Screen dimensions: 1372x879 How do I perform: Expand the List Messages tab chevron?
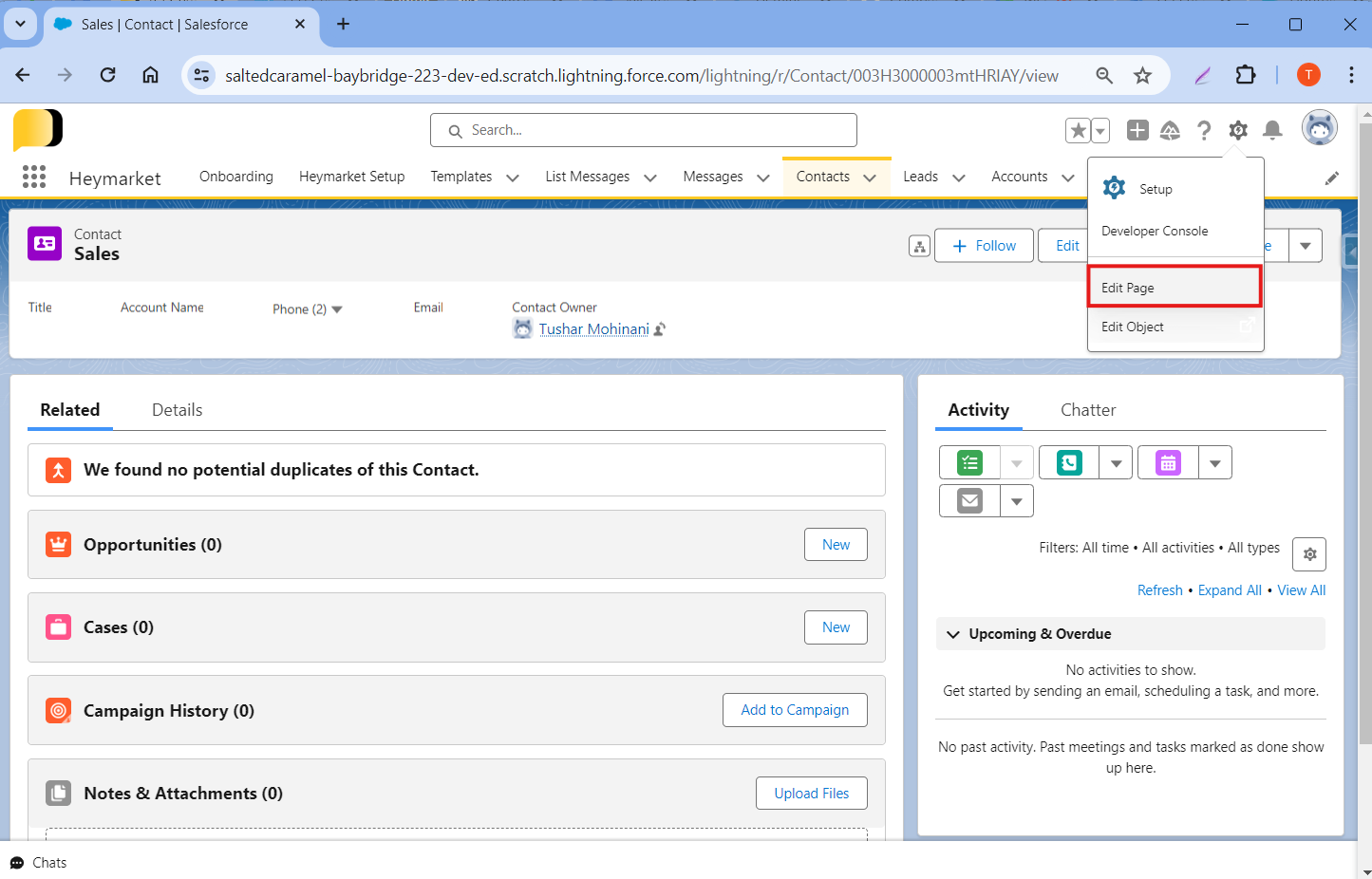click(650, 178)
